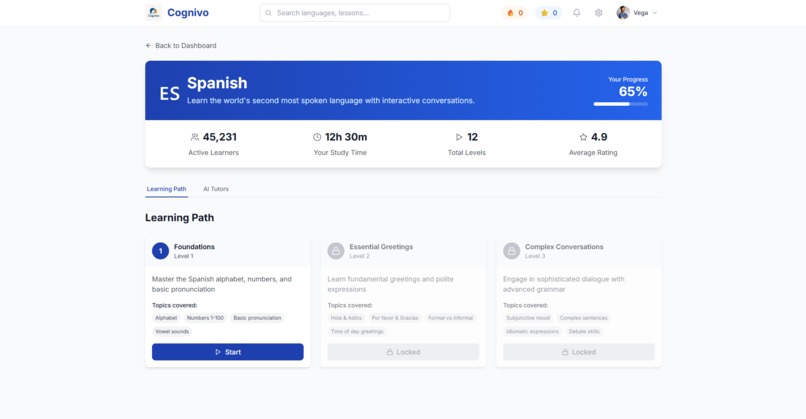Viewport: 806px width, 419px height.
Task: Click the Learning Path section heading
Action: tap(179, 217)
